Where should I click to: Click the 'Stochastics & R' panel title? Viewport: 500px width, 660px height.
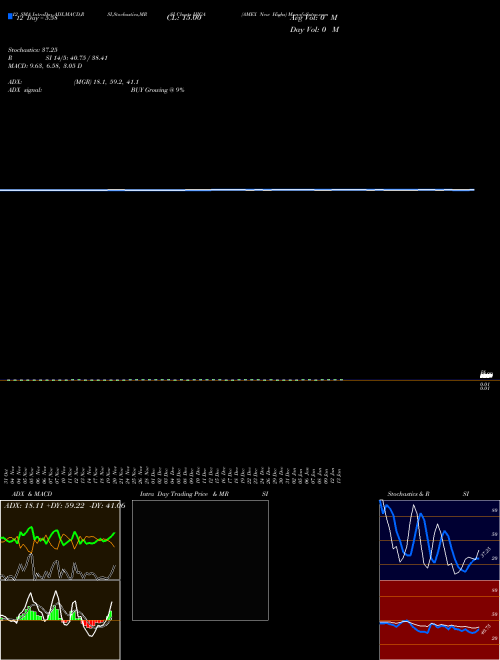[408, 494]
